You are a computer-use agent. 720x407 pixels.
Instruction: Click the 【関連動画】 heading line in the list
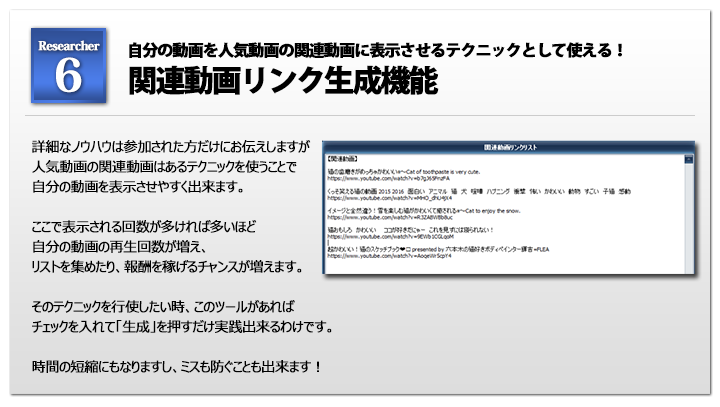[x=343, y=159]
